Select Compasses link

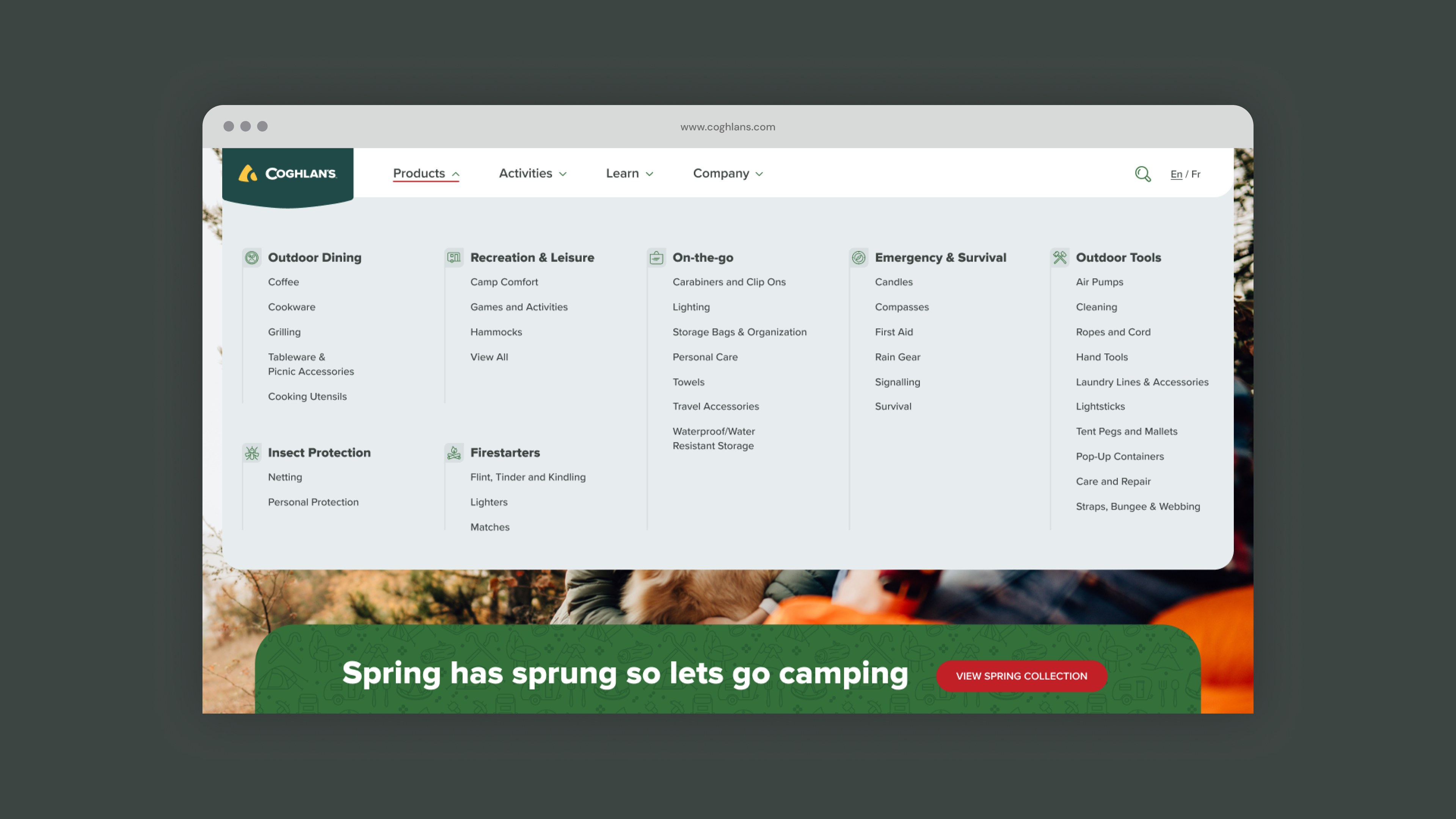[902, 307]
